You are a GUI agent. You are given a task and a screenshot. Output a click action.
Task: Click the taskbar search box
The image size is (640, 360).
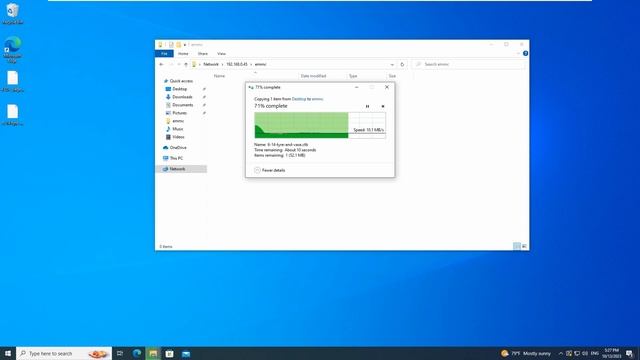pos(64,353)
